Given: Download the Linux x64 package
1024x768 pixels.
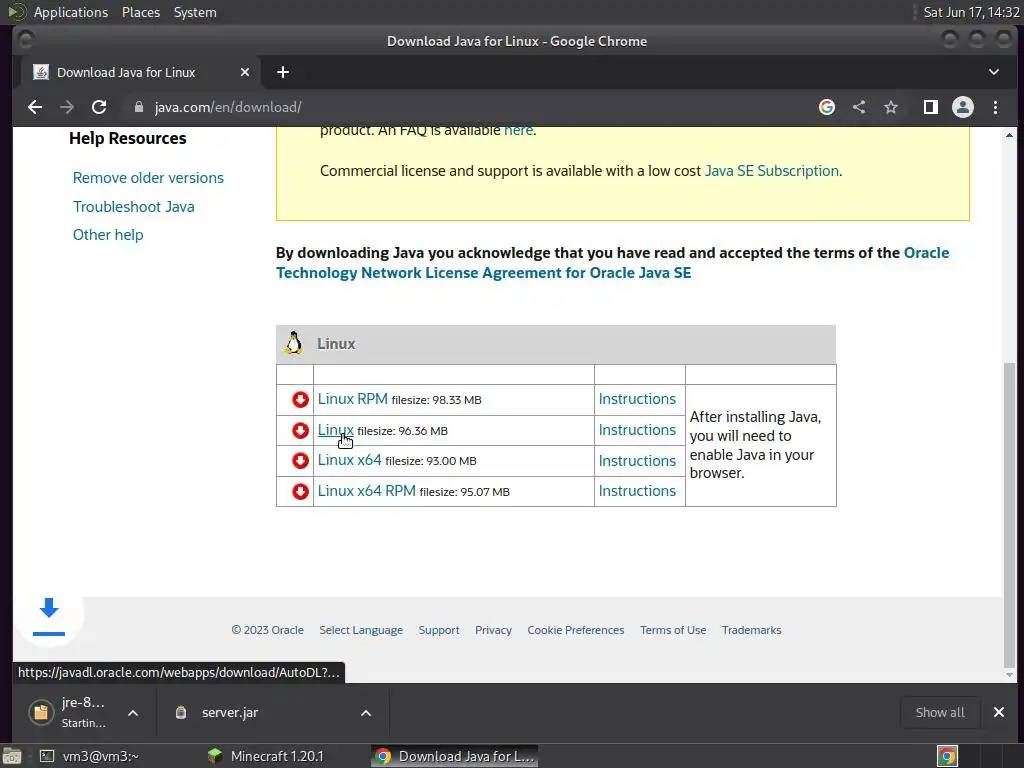Looking at the screenshot, I should pyautogui.click(x=349, y=460).
